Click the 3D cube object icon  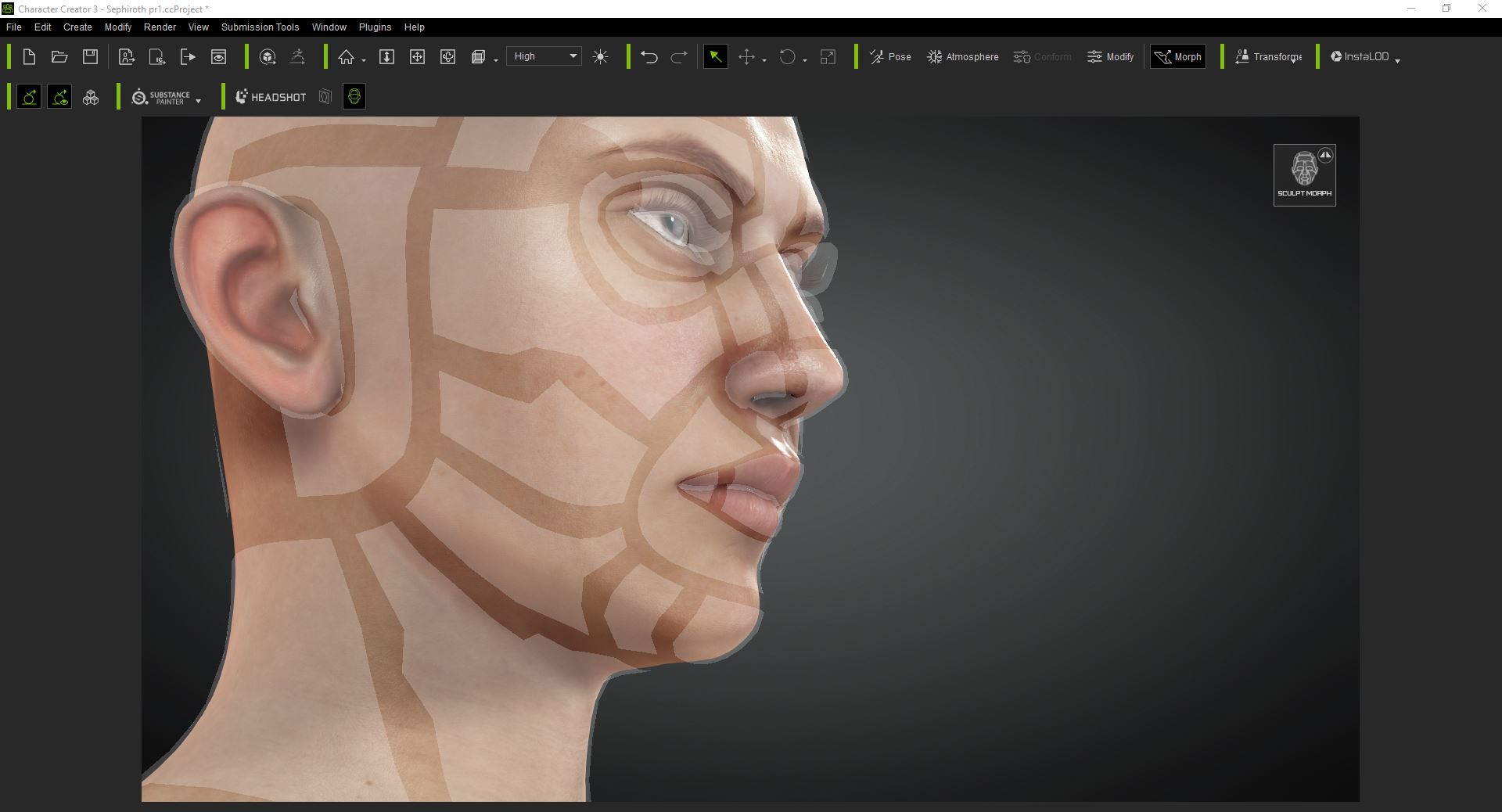[268, 56]
